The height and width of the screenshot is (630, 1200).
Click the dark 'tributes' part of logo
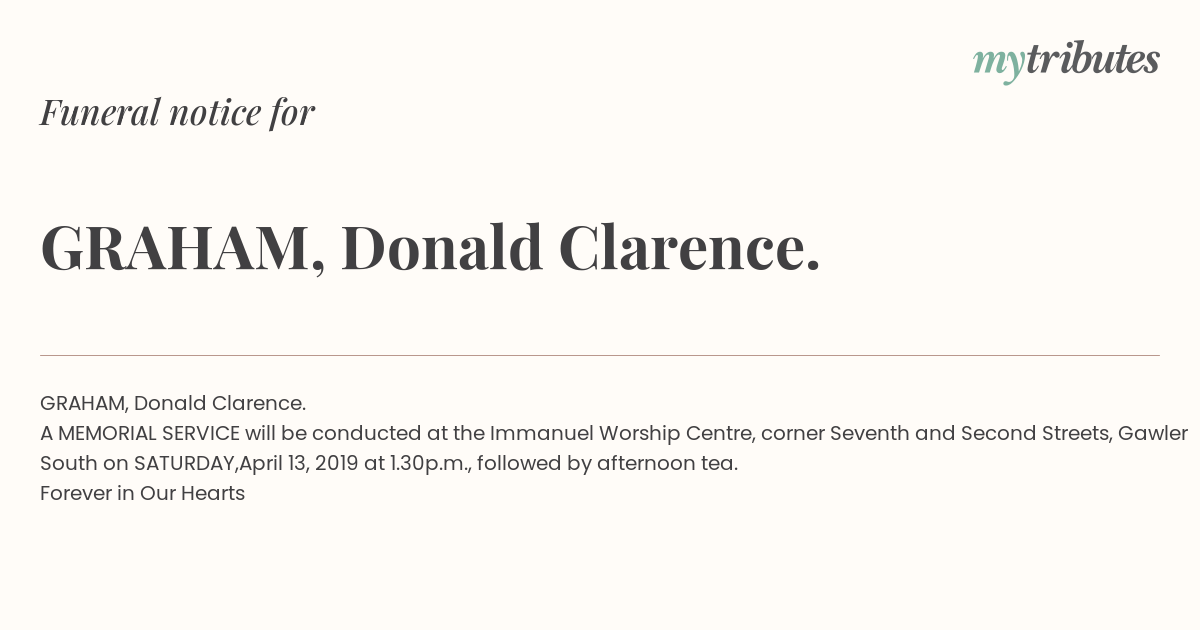click(1093, 59)
